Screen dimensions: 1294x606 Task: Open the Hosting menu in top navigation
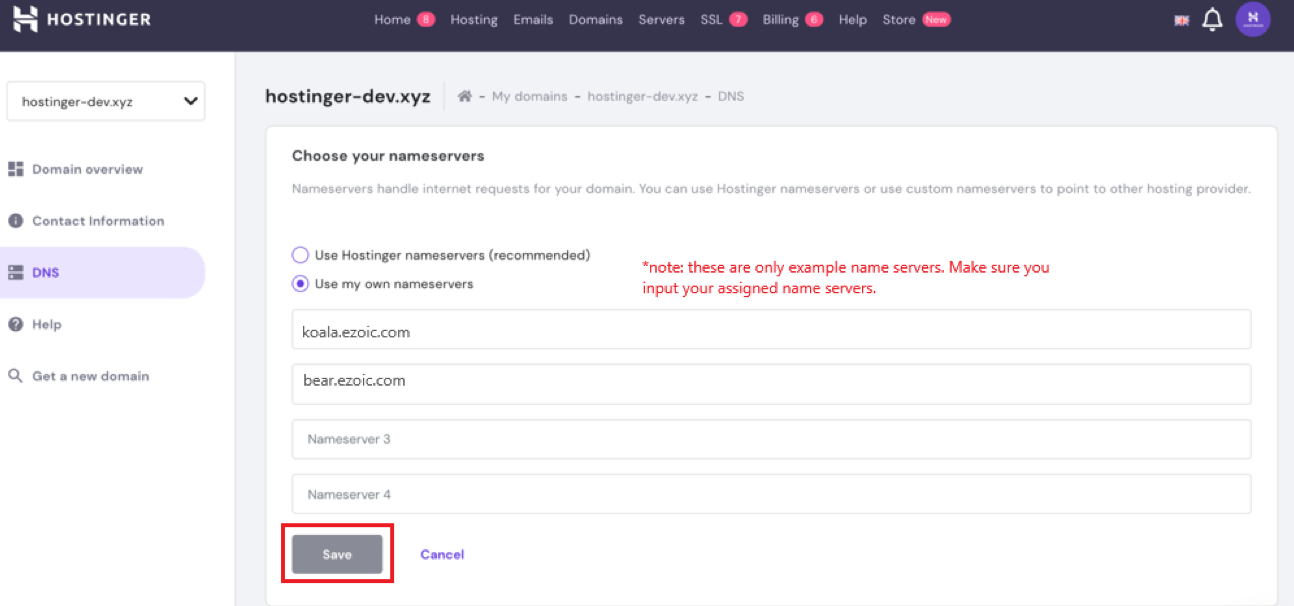[473, 20]
